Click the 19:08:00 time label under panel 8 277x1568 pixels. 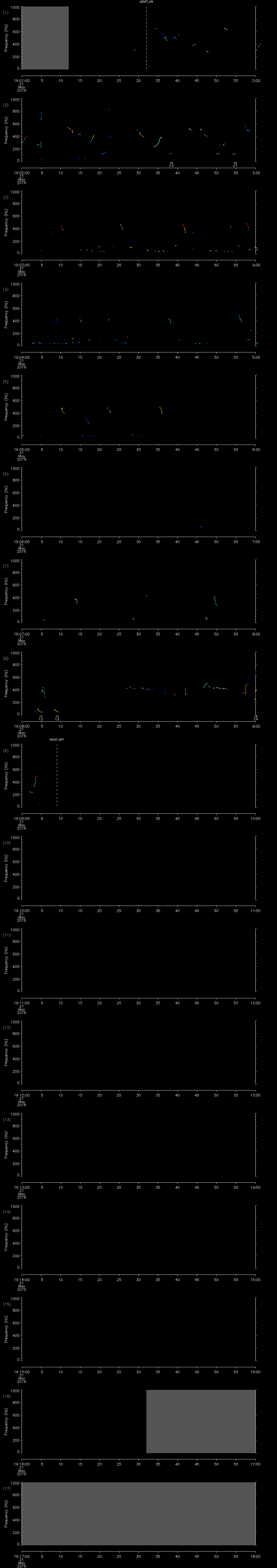pos(21,726)
